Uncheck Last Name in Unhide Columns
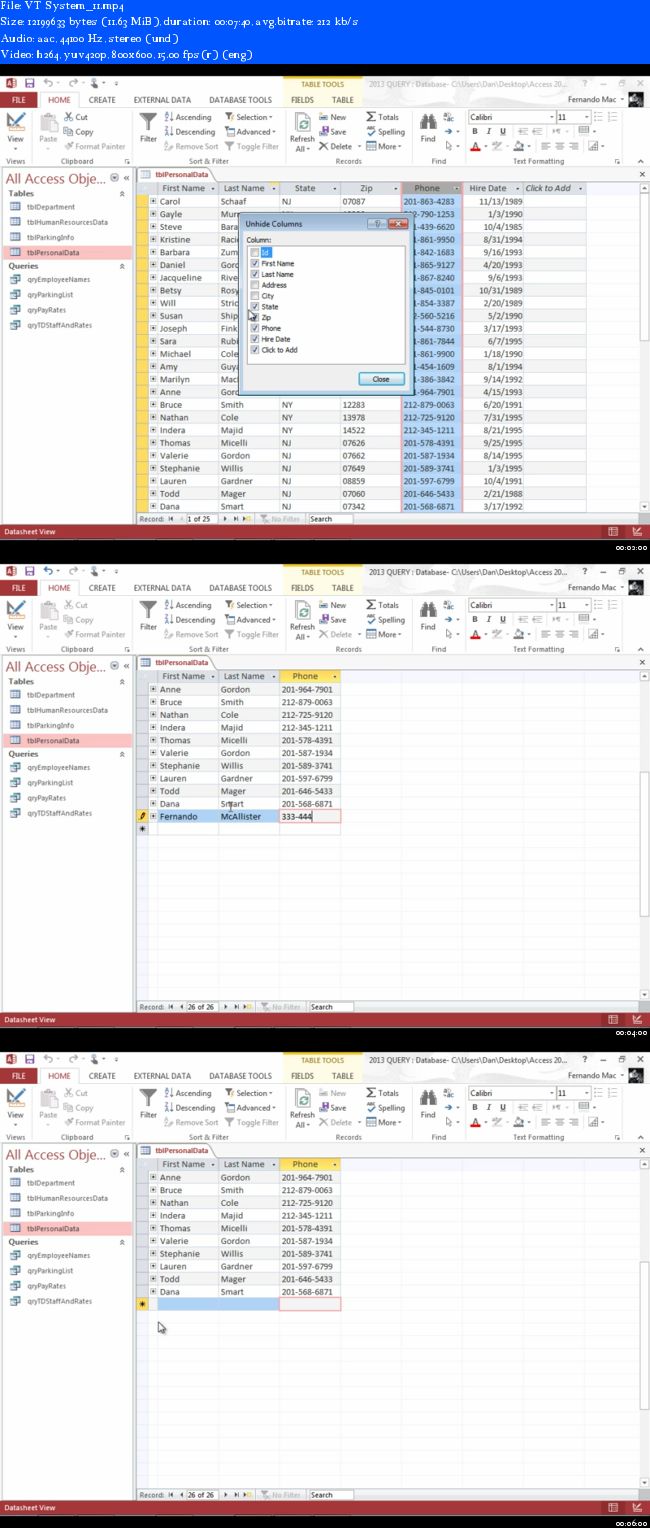Viewport: 650px width, 1528px height. (x=255, y=274)
